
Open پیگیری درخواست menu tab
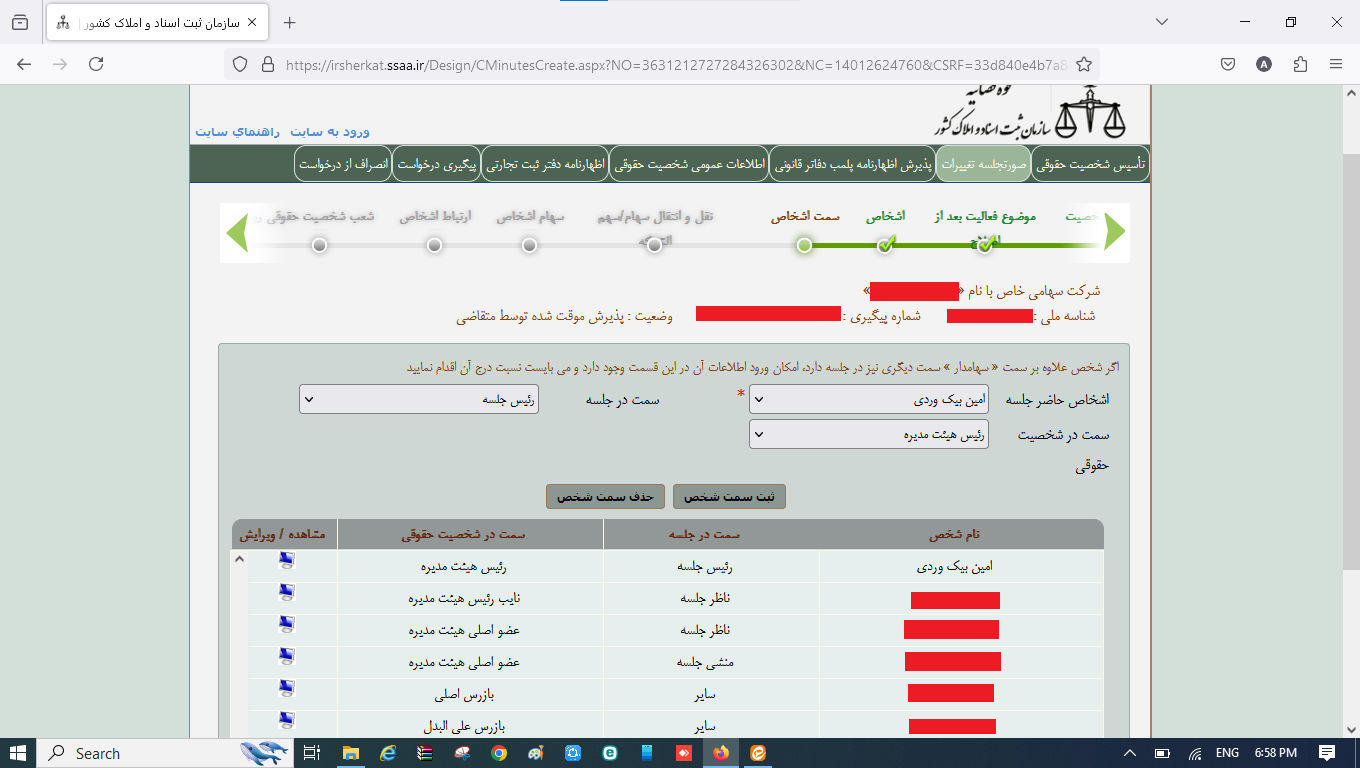tap(436, 164)
